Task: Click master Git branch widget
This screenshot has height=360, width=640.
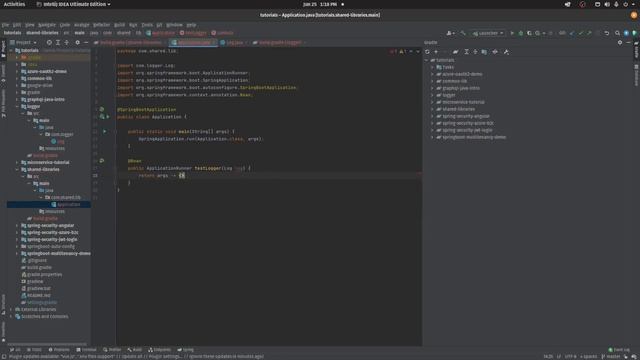Action: (611, 356)
